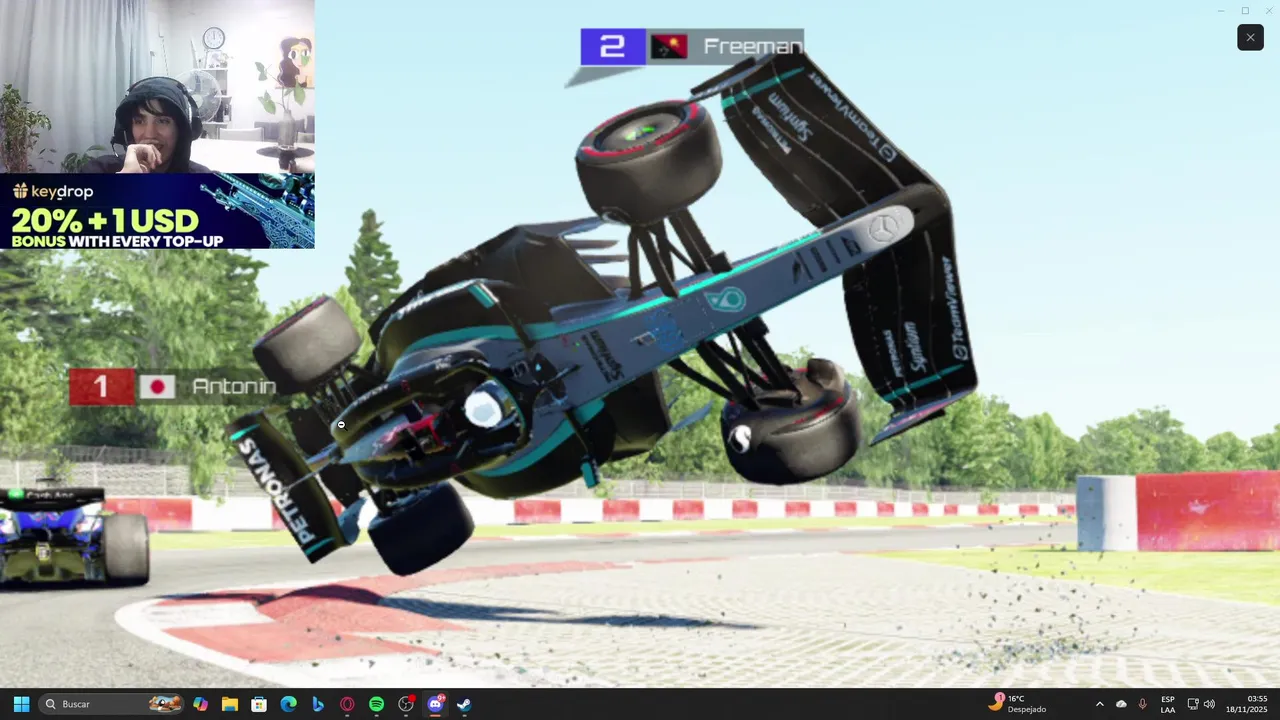Click the keydrop 20% bonus banner
The height and width of the screenshot is (720, 1280).
(x=157, y=211)
